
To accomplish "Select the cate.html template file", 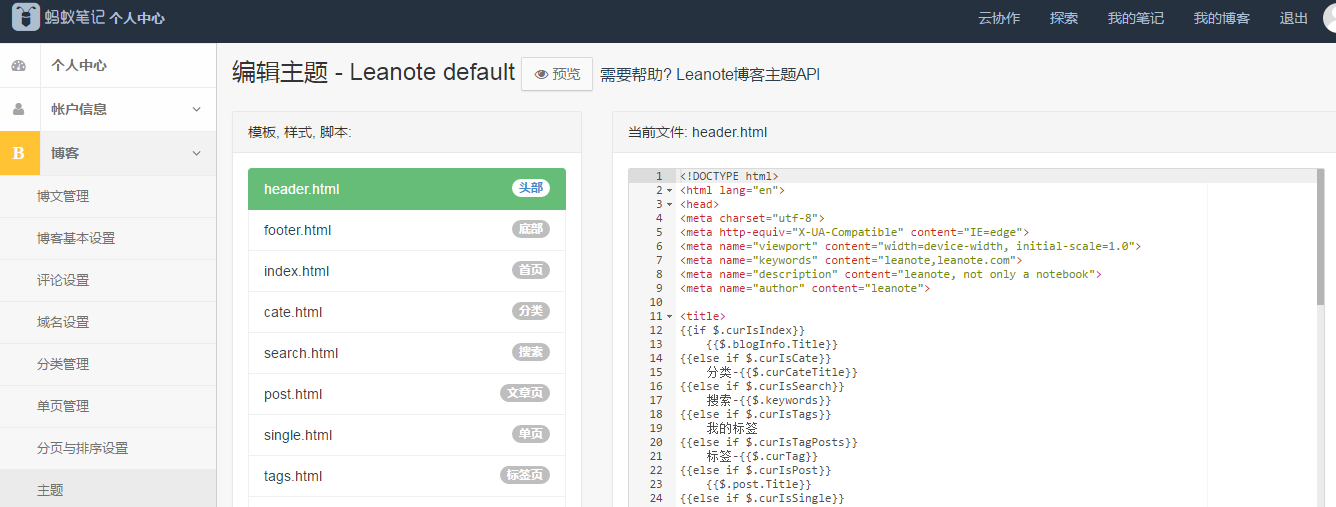I will point(407,312).
